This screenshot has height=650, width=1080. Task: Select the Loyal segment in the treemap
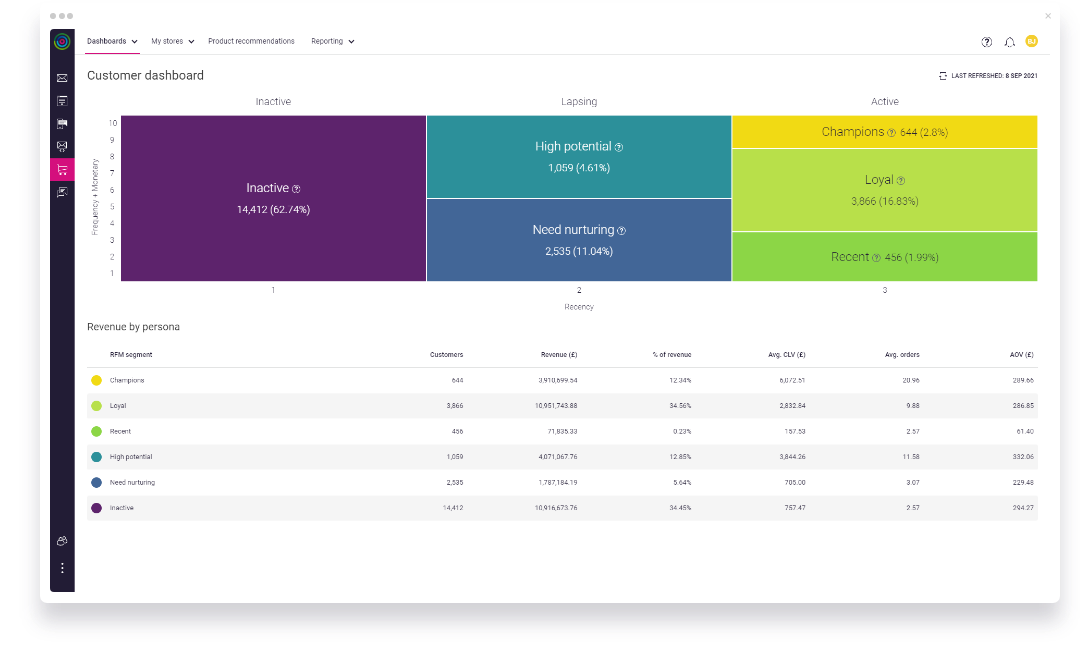point(884,190)
